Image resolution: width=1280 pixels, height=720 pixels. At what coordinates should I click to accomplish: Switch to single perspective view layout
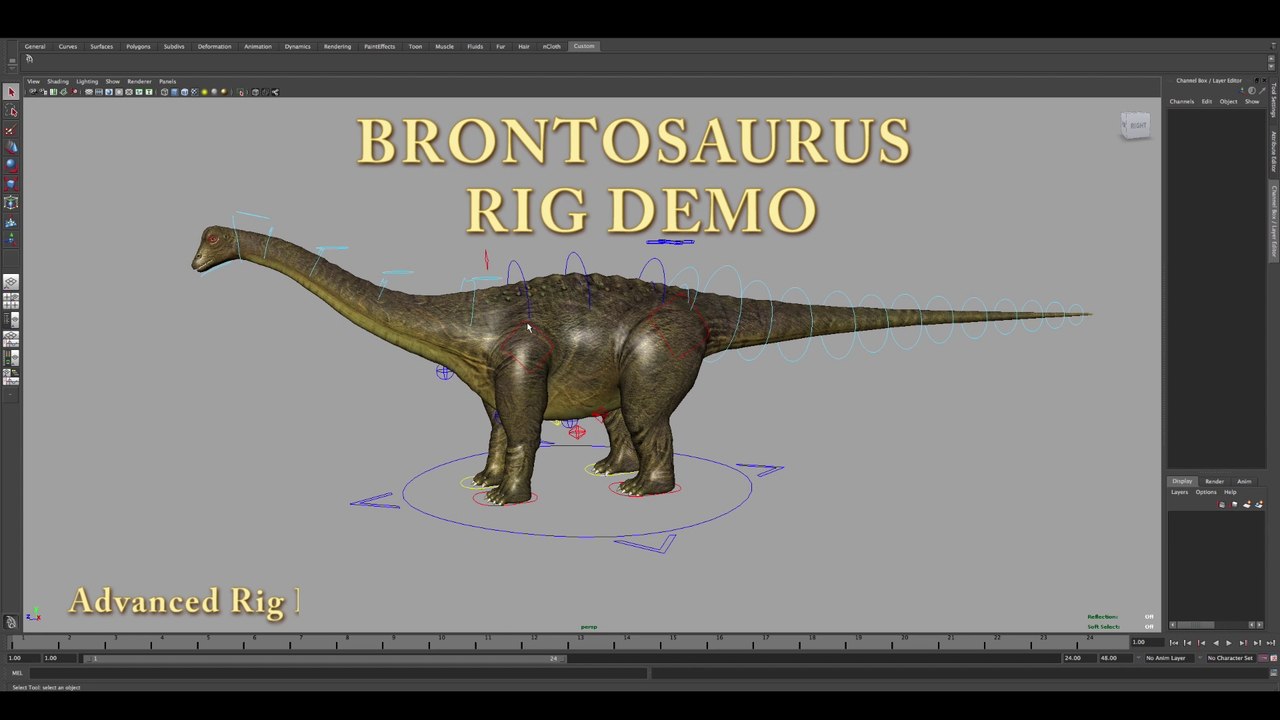[11, 283]
